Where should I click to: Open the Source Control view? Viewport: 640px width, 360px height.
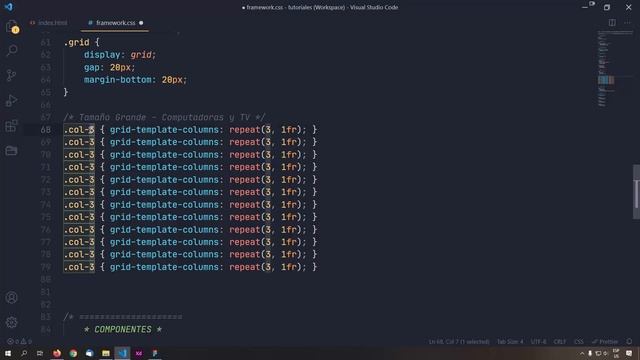coord(11,76)
